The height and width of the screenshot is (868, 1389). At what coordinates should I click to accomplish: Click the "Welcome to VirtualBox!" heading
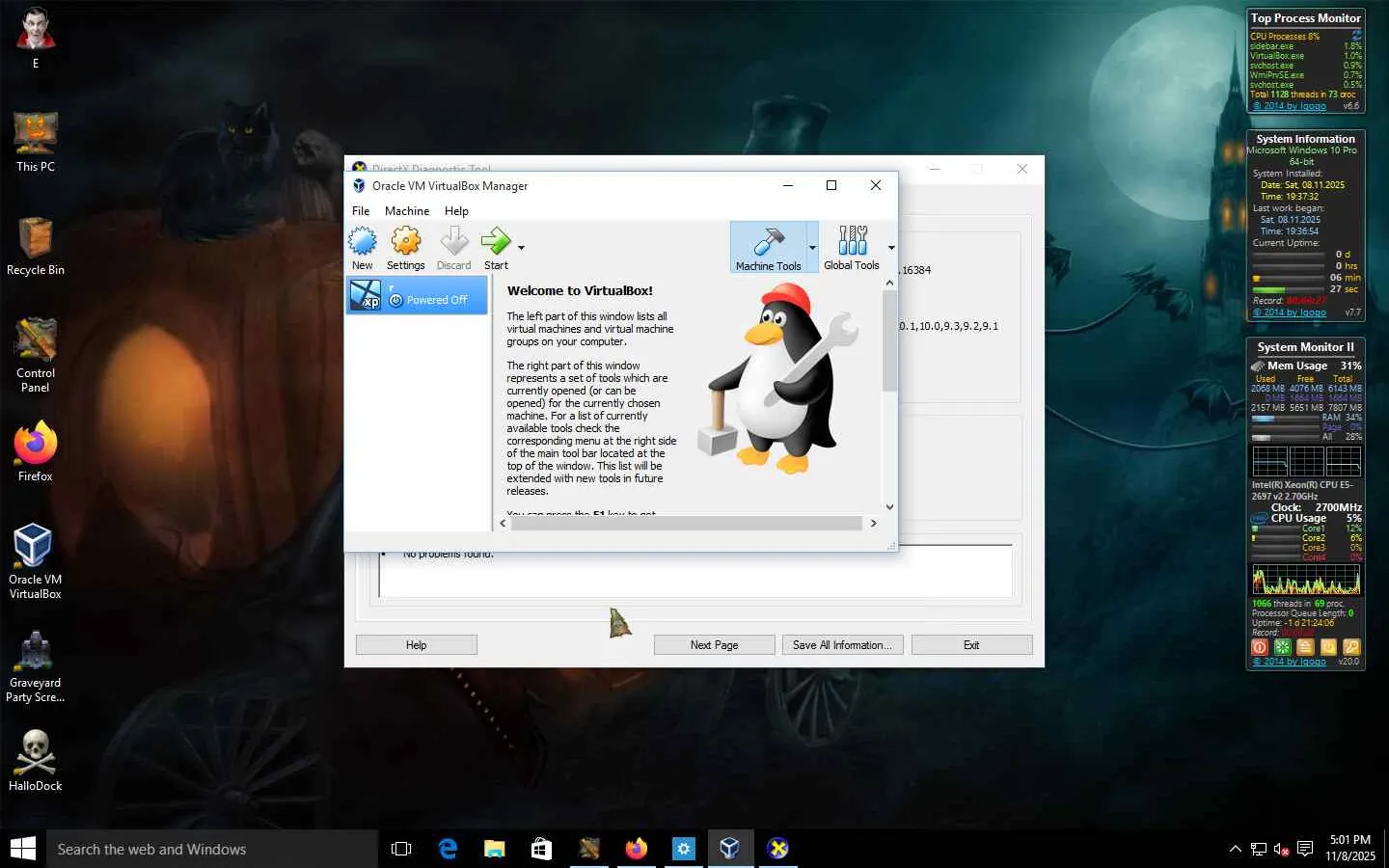pyautogui.click(x=580, y=290)
